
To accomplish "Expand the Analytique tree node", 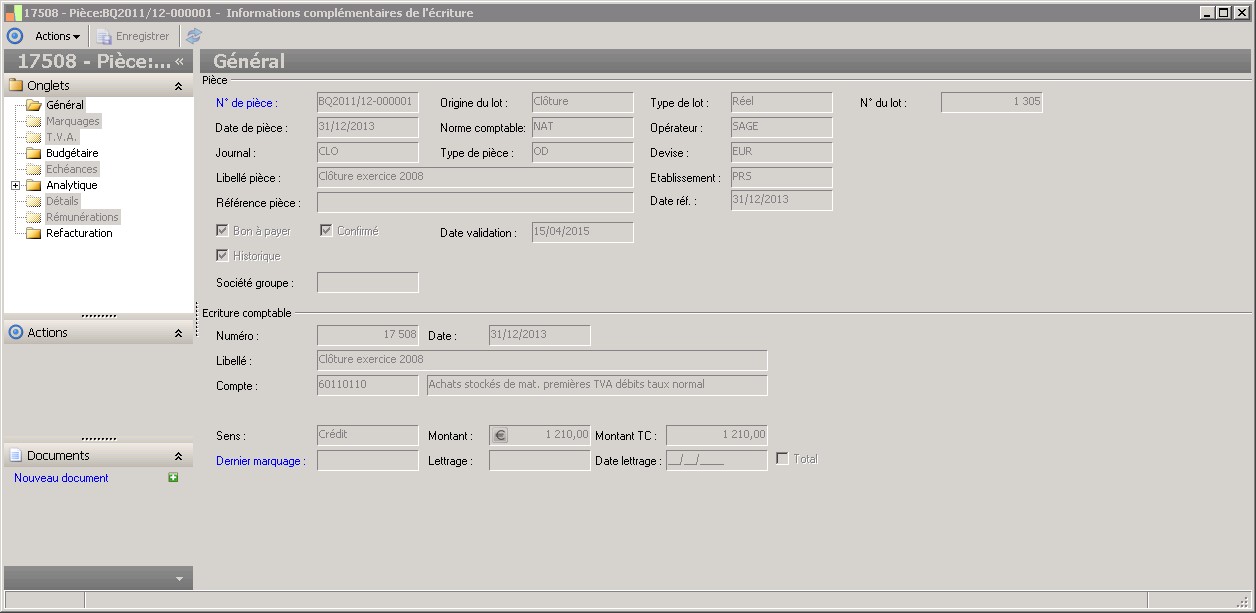I will point(16,185).
